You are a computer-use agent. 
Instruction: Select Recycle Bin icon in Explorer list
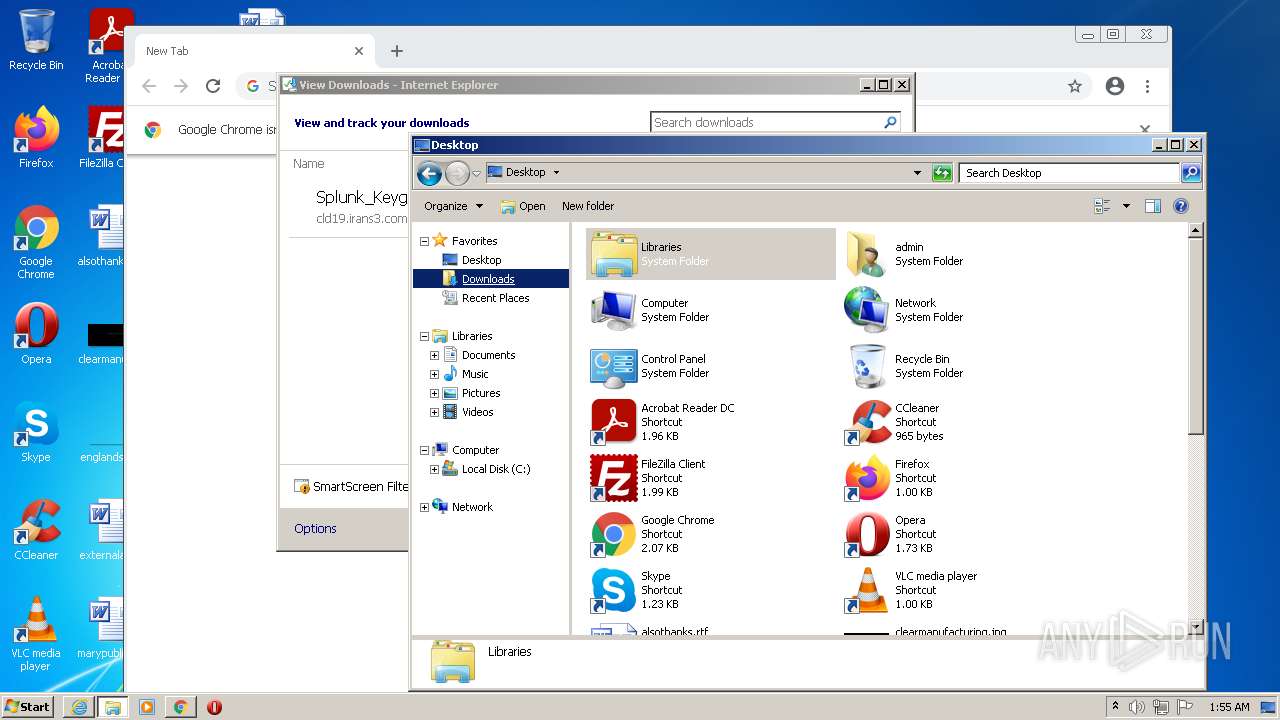(x=866, y=366)
